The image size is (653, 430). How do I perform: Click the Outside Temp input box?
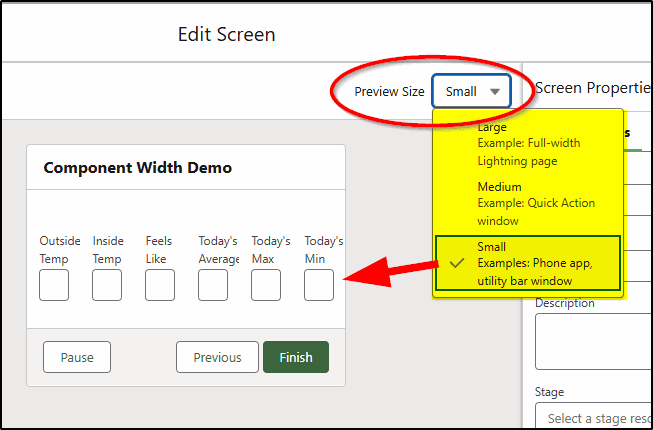[x=54, y=285]
